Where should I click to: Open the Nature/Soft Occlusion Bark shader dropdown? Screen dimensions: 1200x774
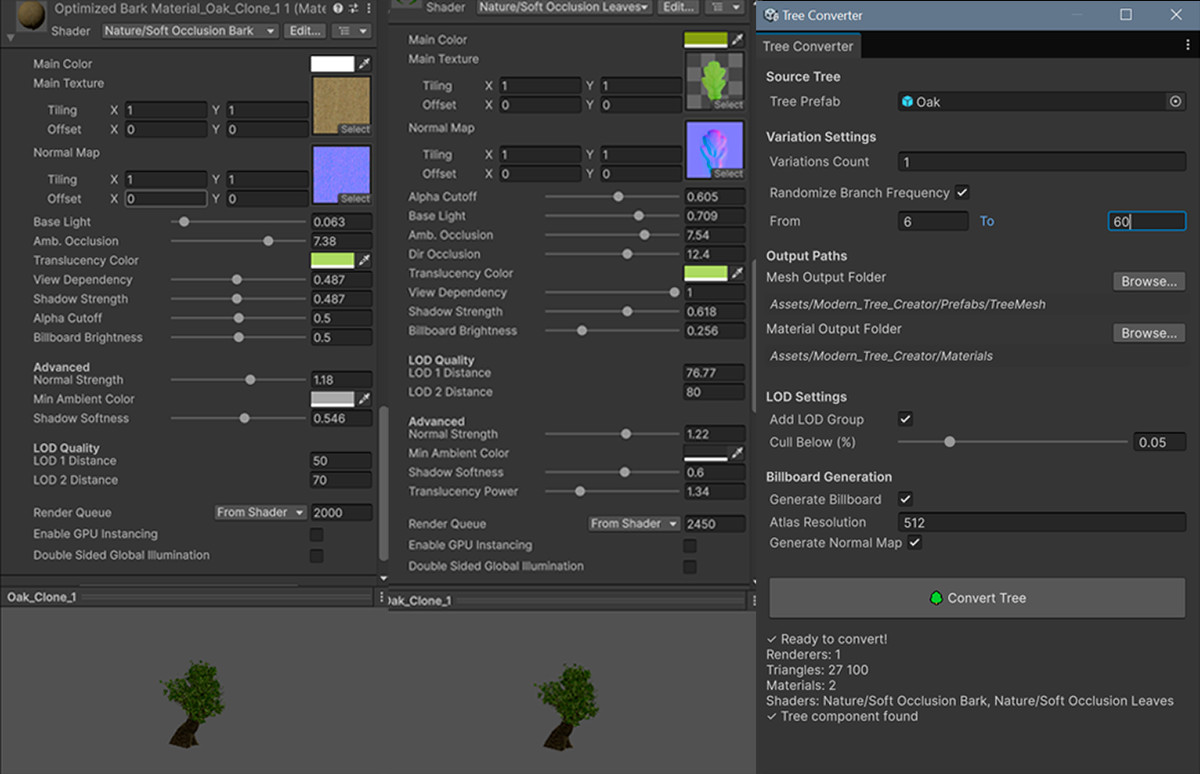coord(189,30)
